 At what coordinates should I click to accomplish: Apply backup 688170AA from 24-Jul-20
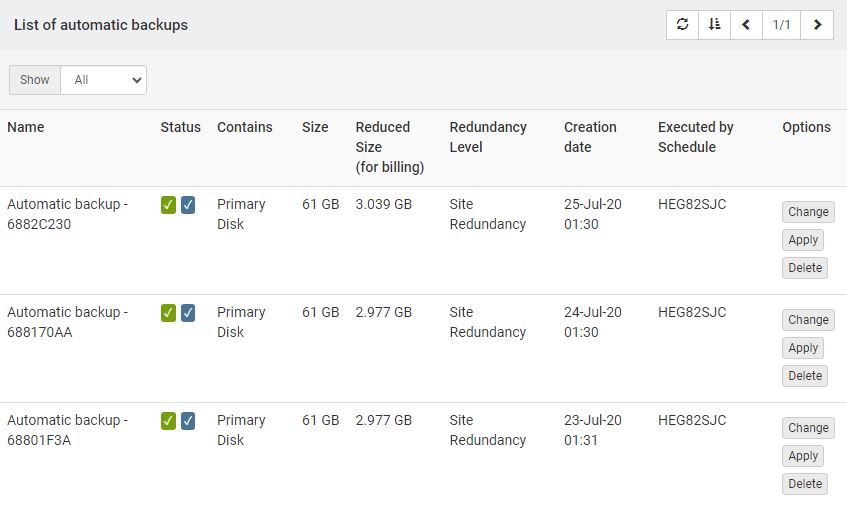pyautogui.click(x=803, y=348)
